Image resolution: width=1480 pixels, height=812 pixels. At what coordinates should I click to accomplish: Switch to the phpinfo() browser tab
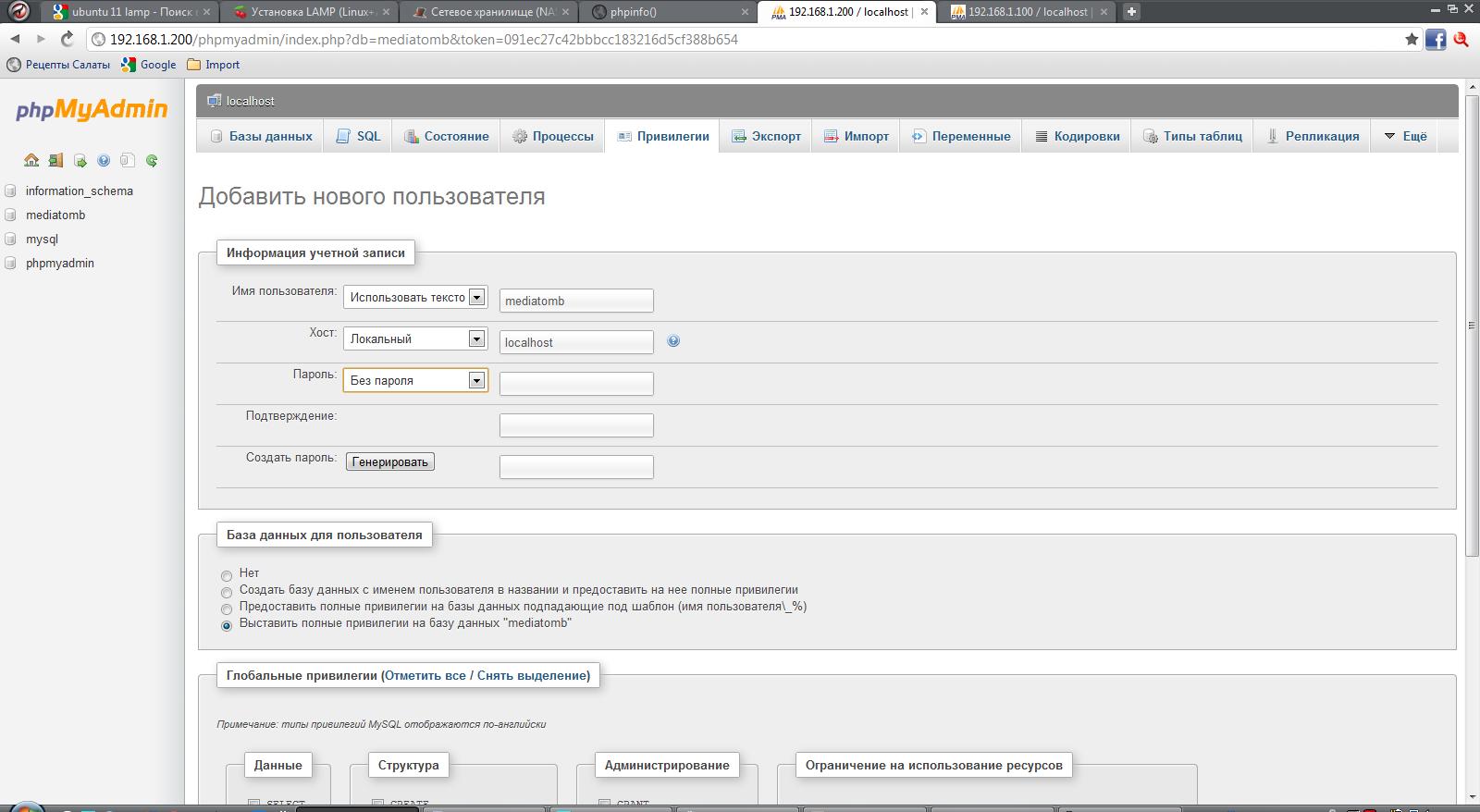668,12
